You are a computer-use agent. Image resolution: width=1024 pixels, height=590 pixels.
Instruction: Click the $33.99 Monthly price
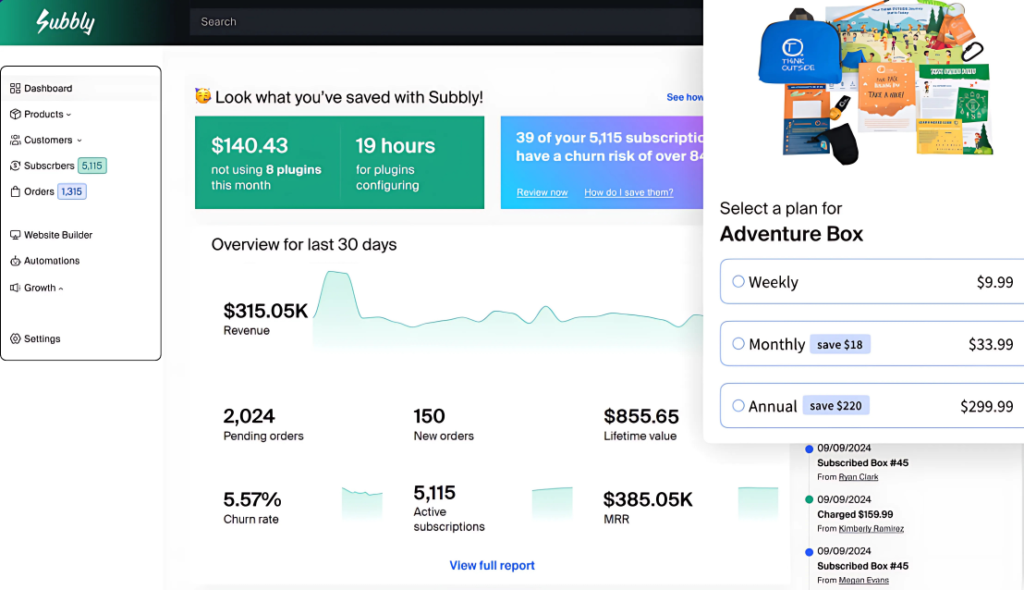tap(991, 344)
